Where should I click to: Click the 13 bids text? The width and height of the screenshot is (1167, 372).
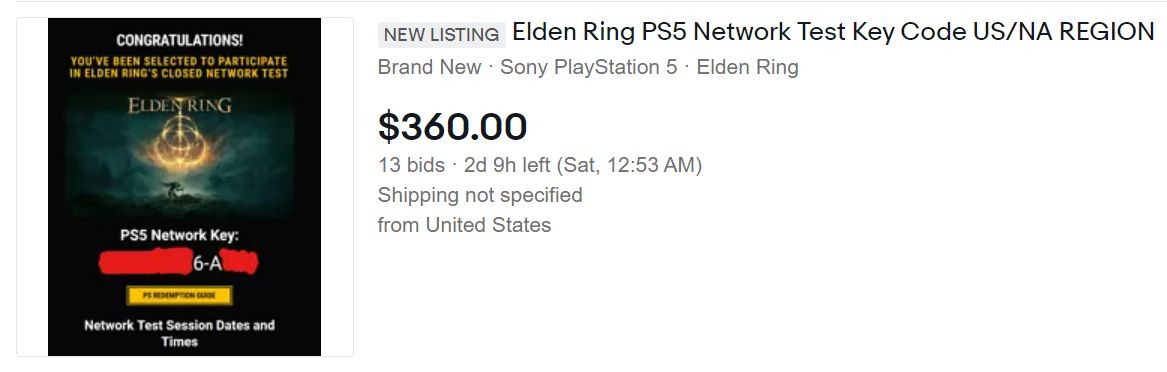(x=411, y=164)
